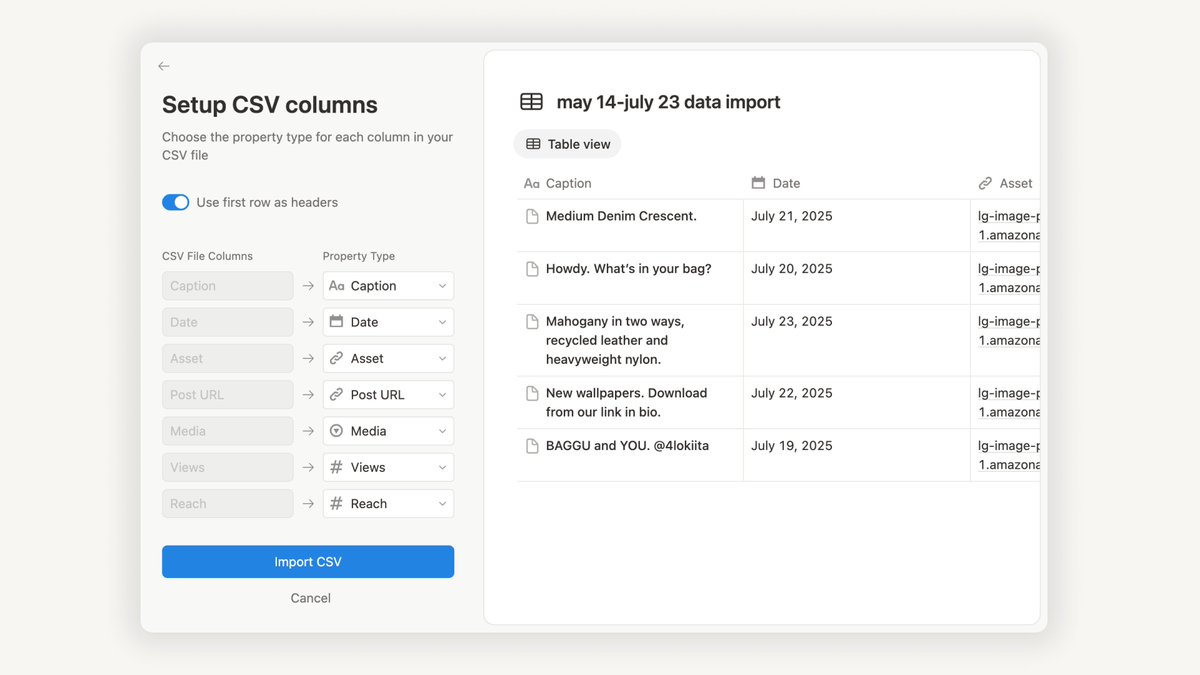Click Asset link in Mahogany row
This screenshot has height=675, width=1200.
coord(1009,331)
